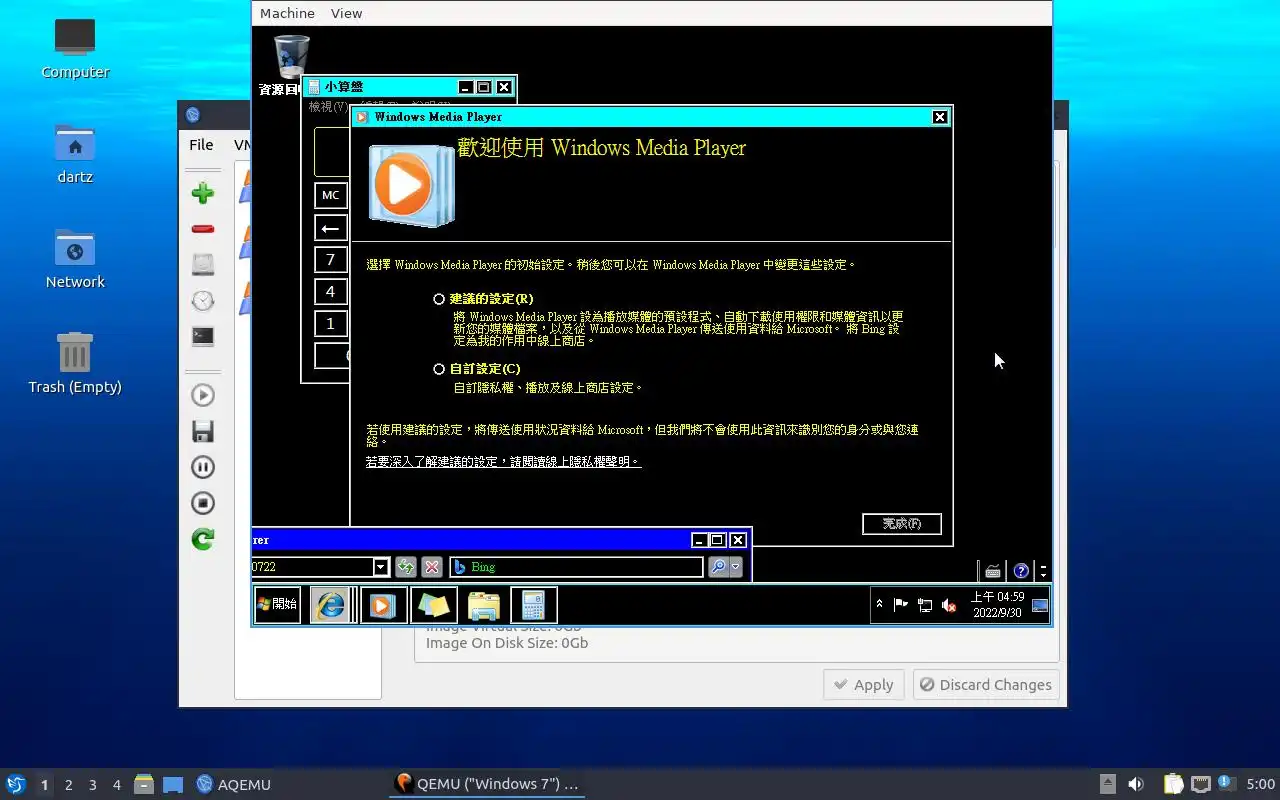
Task: Open the AQEMU terminal console icon
Action: tap(203, 336)
